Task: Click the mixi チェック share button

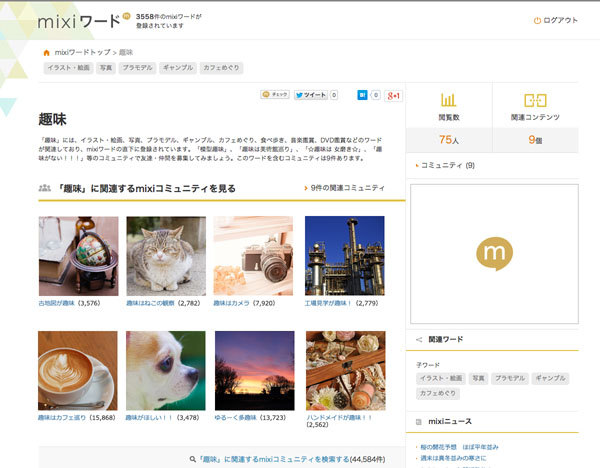Action: coord(275,94)
